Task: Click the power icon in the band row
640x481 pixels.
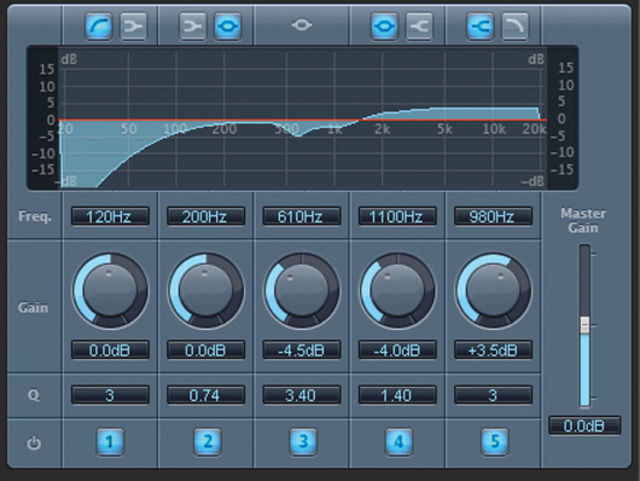Action: coord(34,443)
